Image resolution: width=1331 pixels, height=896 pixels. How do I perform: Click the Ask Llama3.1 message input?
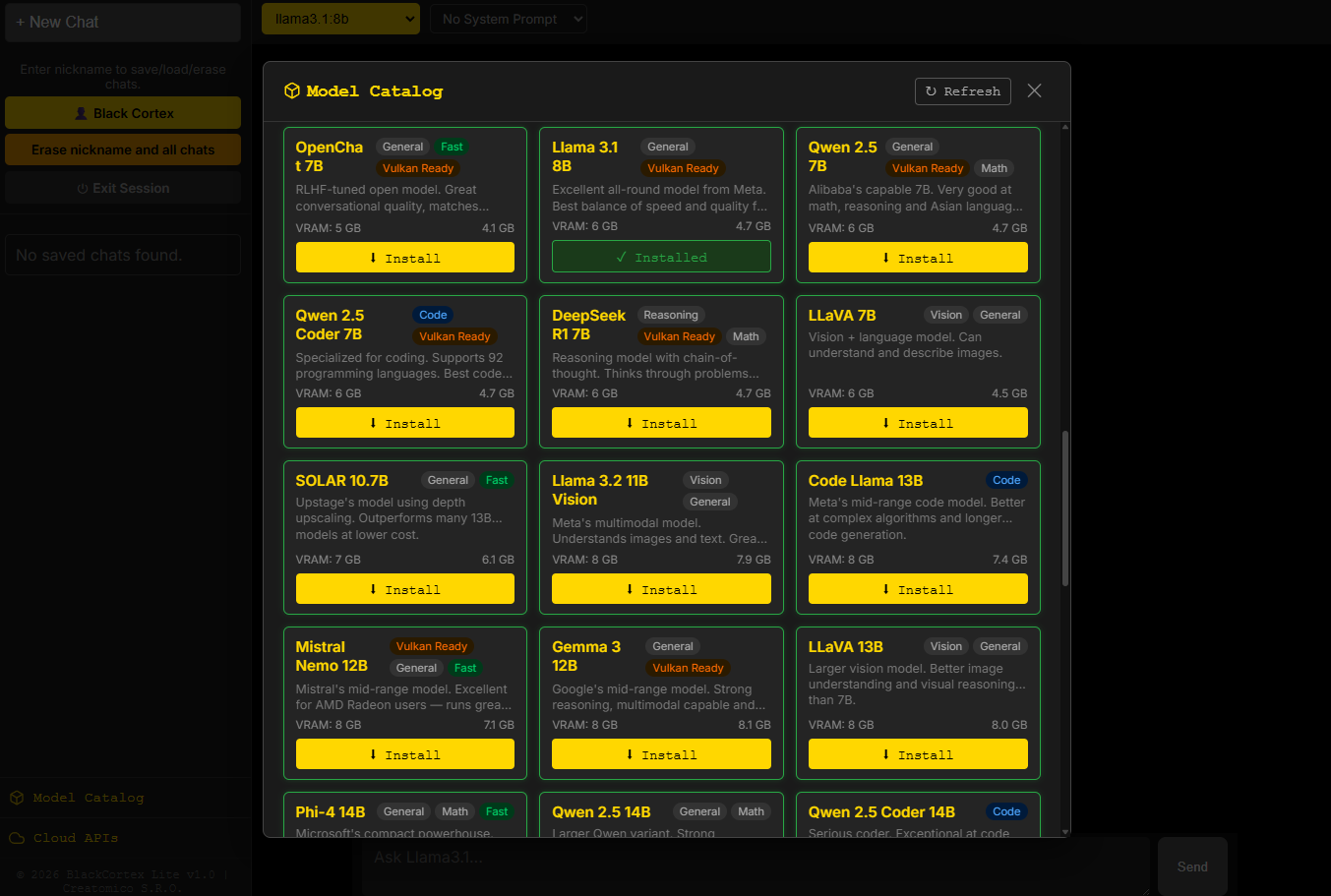(x=756, y=866)
